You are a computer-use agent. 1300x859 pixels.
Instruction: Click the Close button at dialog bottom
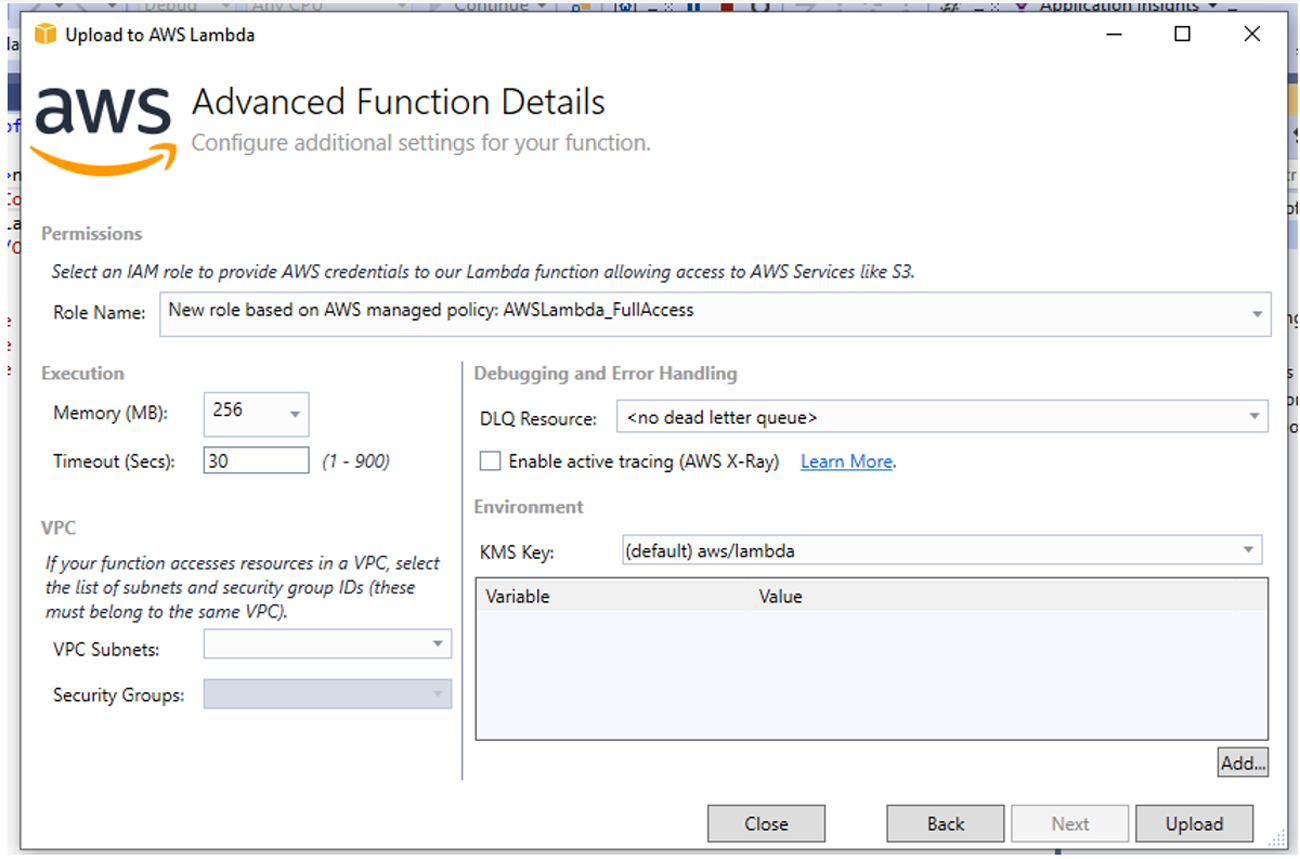[x=766, y=824]
